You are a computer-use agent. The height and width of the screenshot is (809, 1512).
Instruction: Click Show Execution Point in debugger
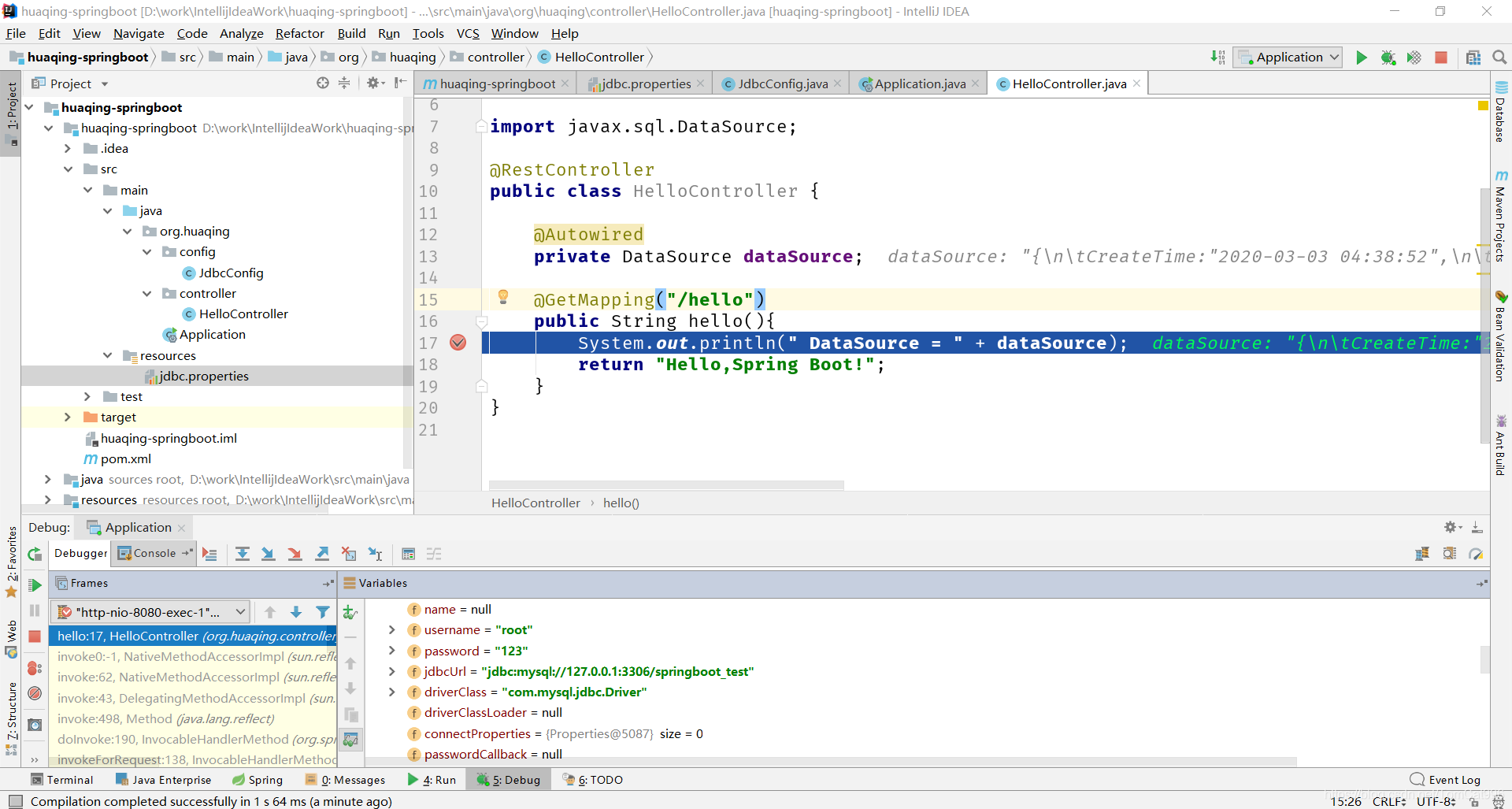[209, 554]
